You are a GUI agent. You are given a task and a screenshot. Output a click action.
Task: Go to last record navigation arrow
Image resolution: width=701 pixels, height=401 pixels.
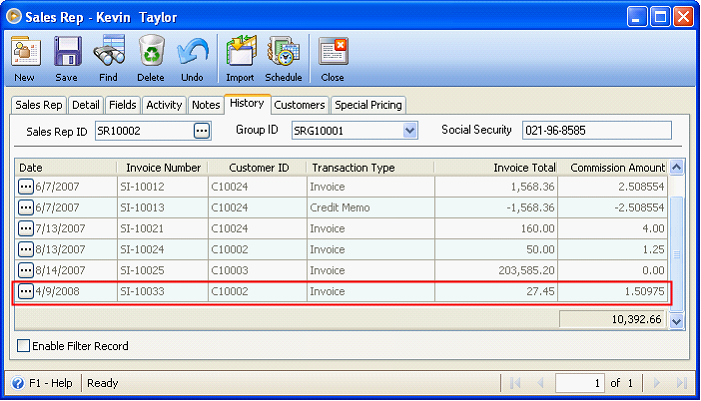(x=681, y=383)
